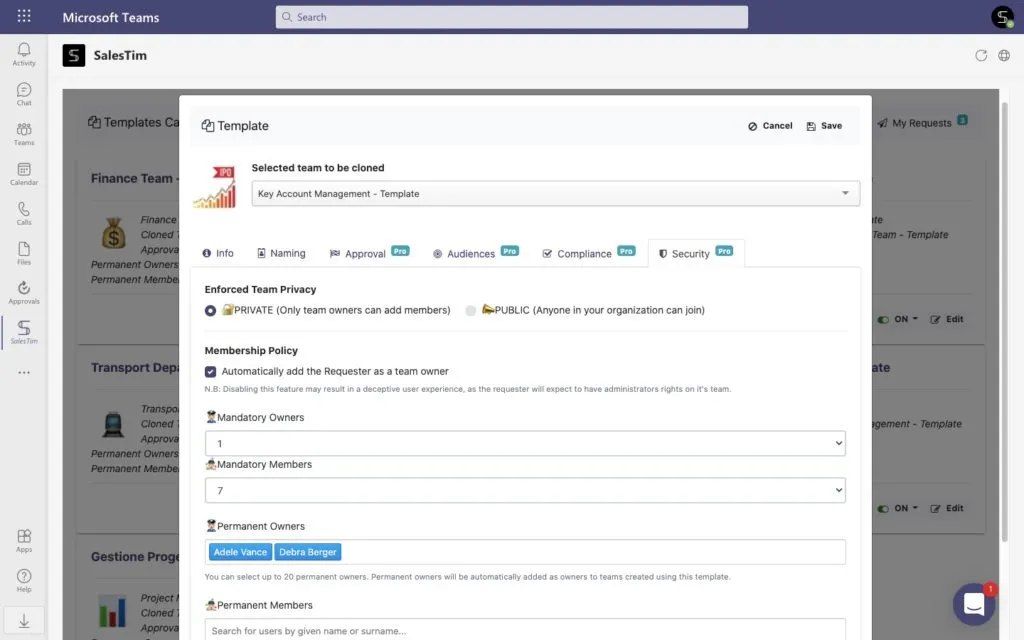The height and width of the screenshot is (640, 1024).
Task: Click the user profile avatar
Action: (1002, 17)
